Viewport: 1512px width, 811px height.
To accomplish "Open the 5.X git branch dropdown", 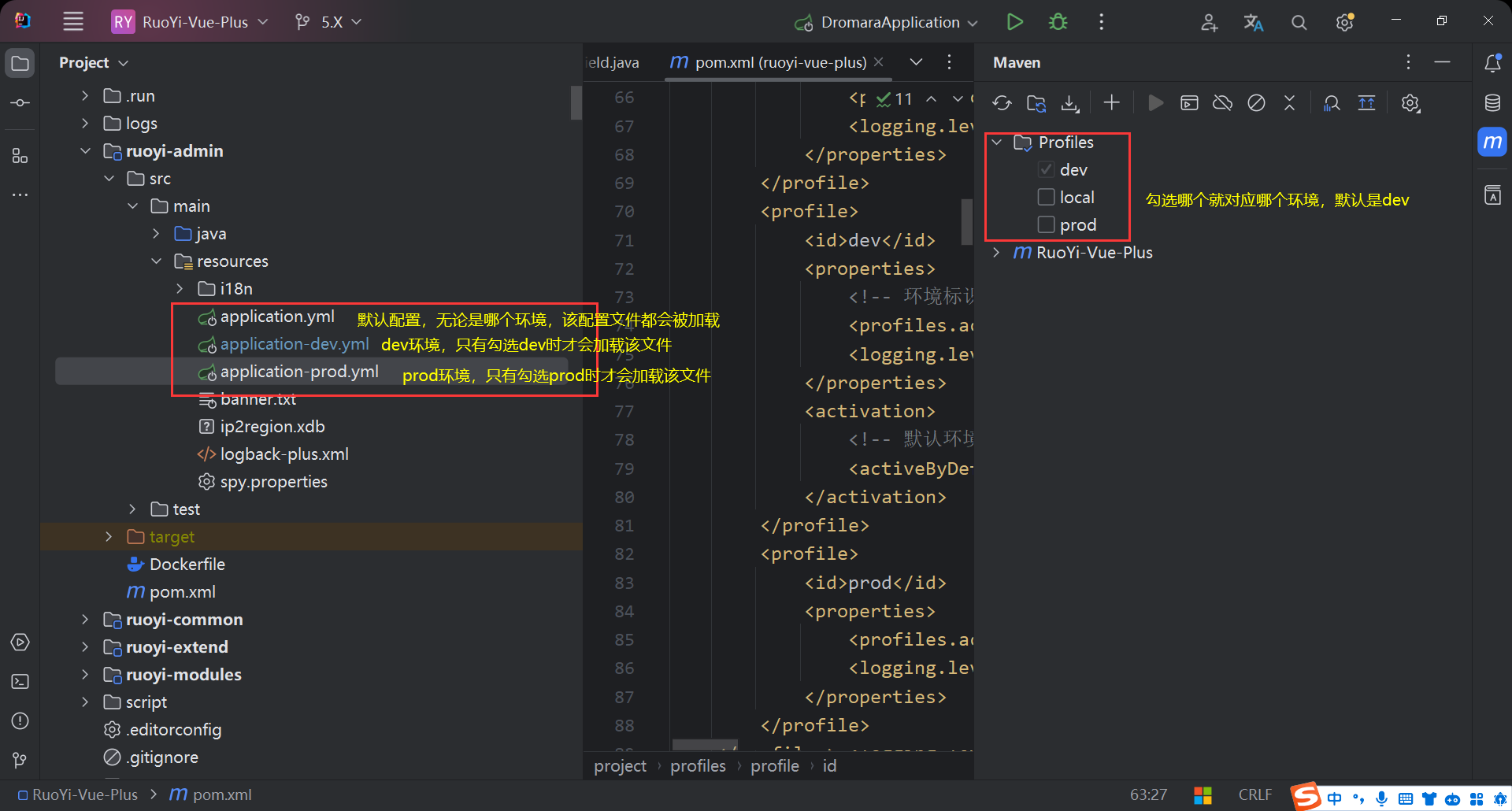I will click(329, 22).
